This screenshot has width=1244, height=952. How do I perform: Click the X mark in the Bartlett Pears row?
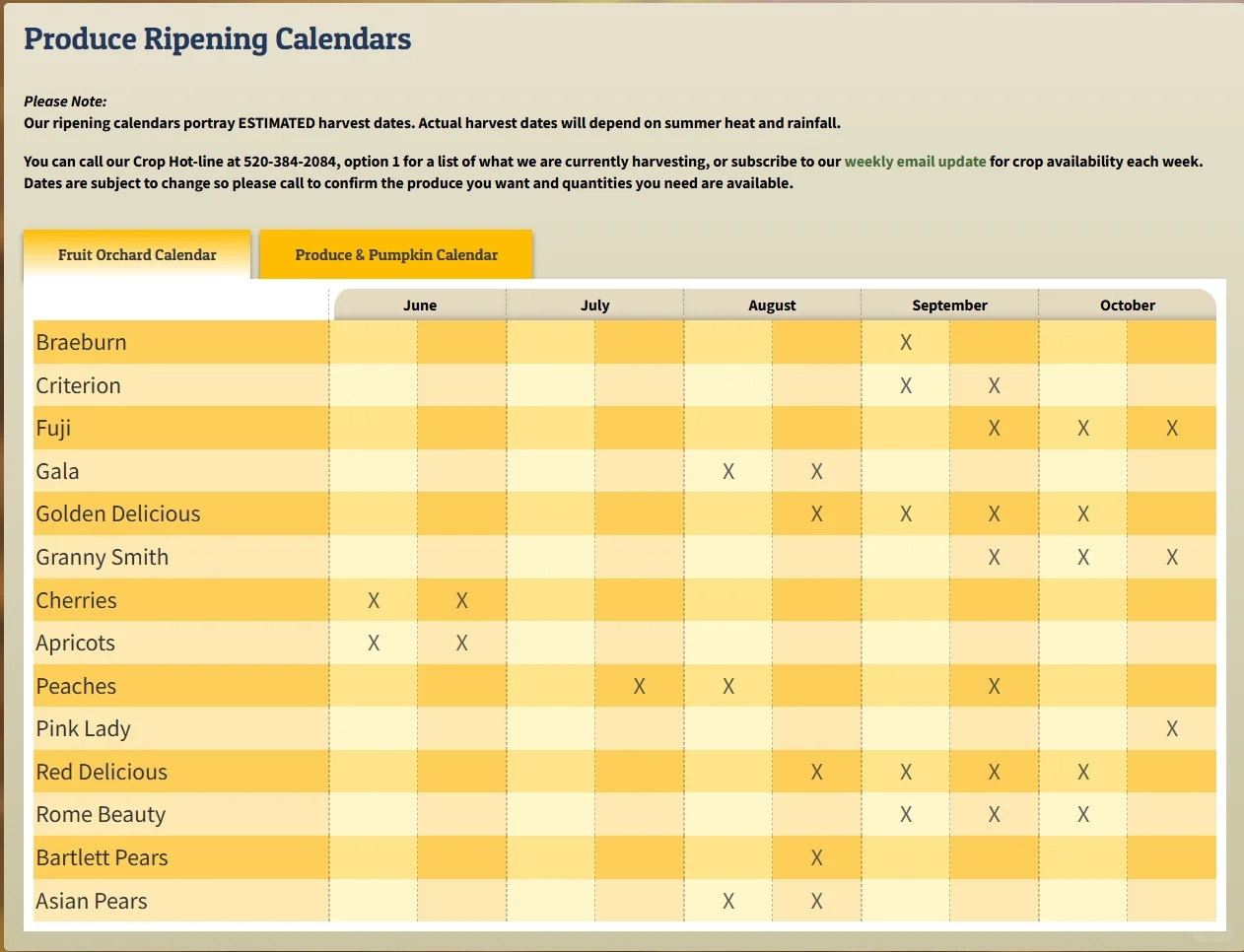tap(817, 857)
